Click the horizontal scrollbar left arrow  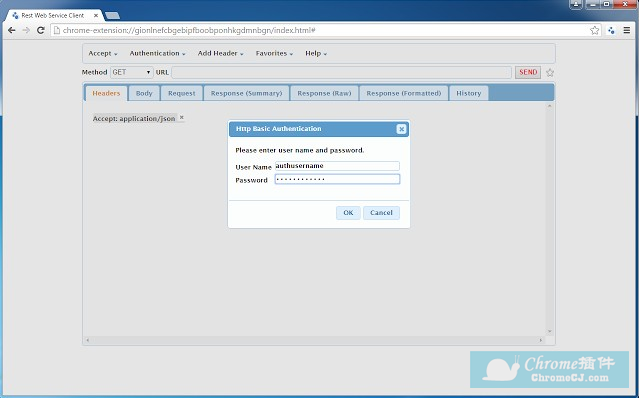[x=88, y=340]
